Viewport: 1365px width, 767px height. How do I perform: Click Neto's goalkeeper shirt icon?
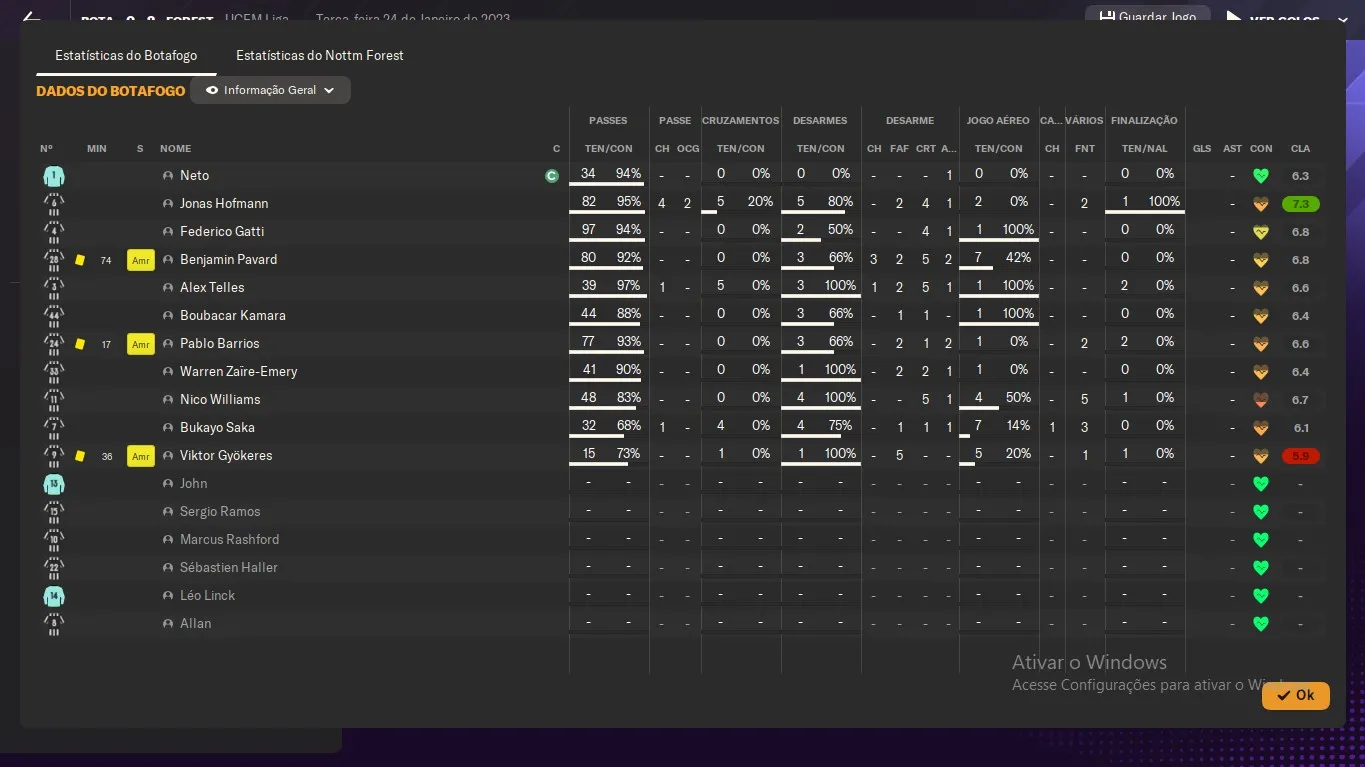point(54,176)
